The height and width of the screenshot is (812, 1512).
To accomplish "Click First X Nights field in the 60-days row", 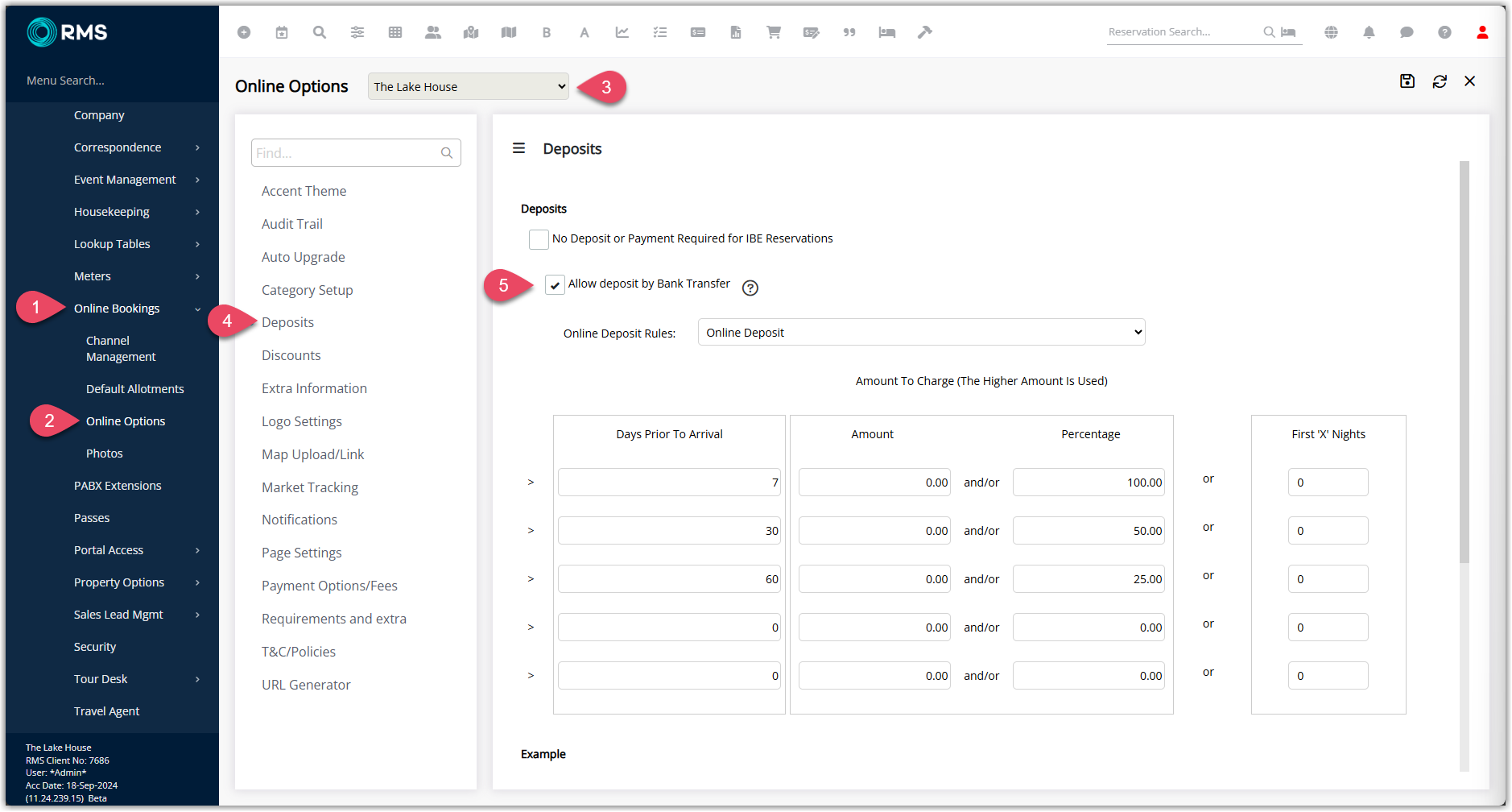I will (1328, 579).
